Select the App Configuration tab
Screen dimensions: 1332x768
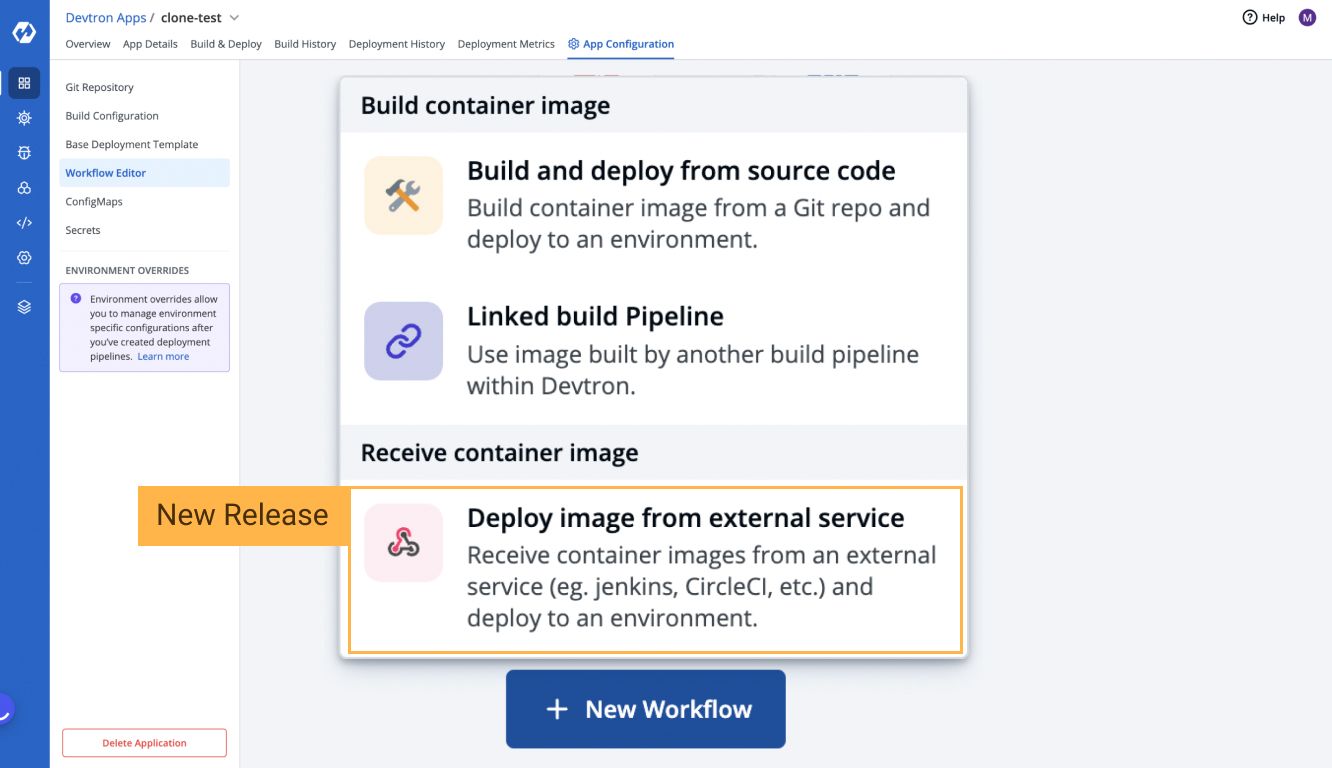621,44
